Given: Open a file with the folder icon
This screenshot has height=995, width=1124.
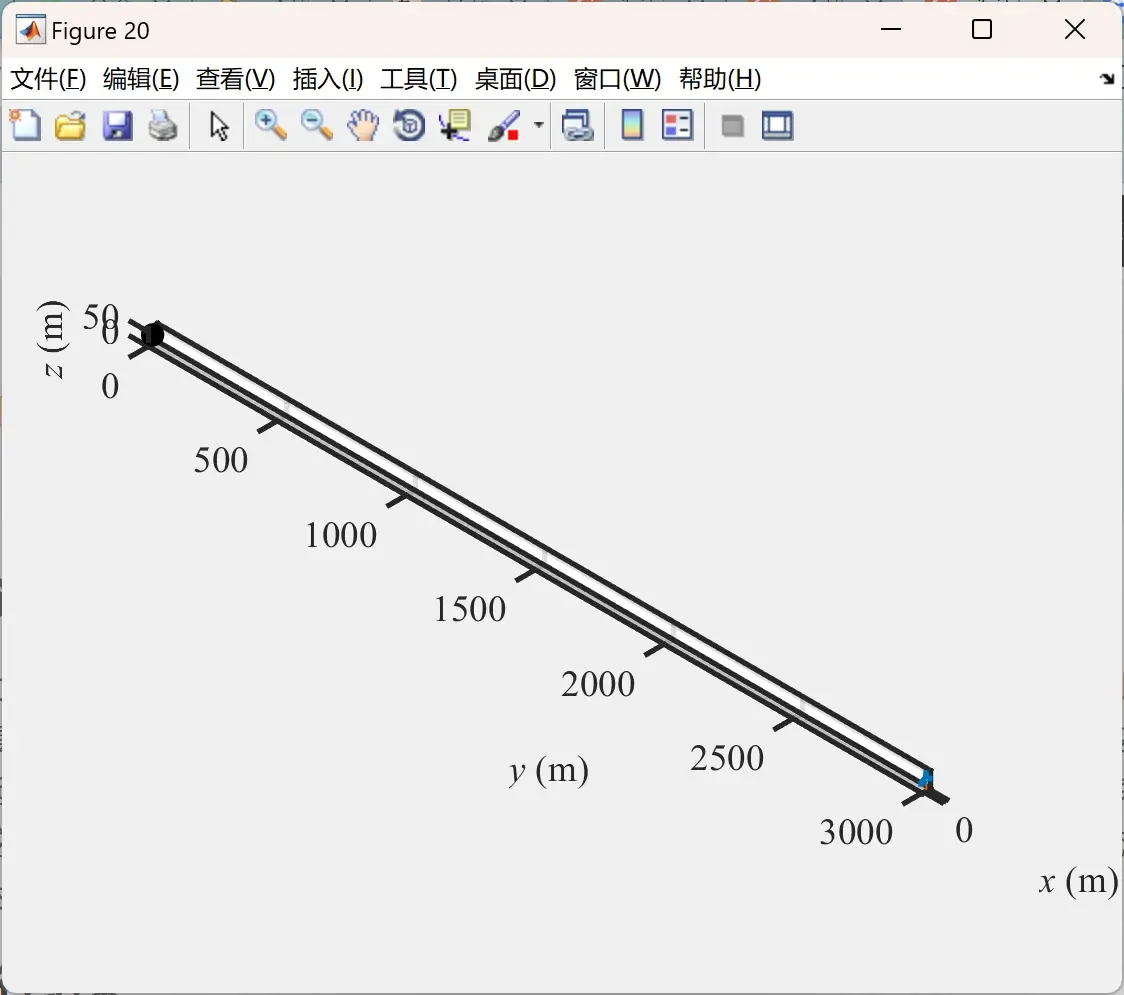Looking at the screenshot, I should click(70, 125).
